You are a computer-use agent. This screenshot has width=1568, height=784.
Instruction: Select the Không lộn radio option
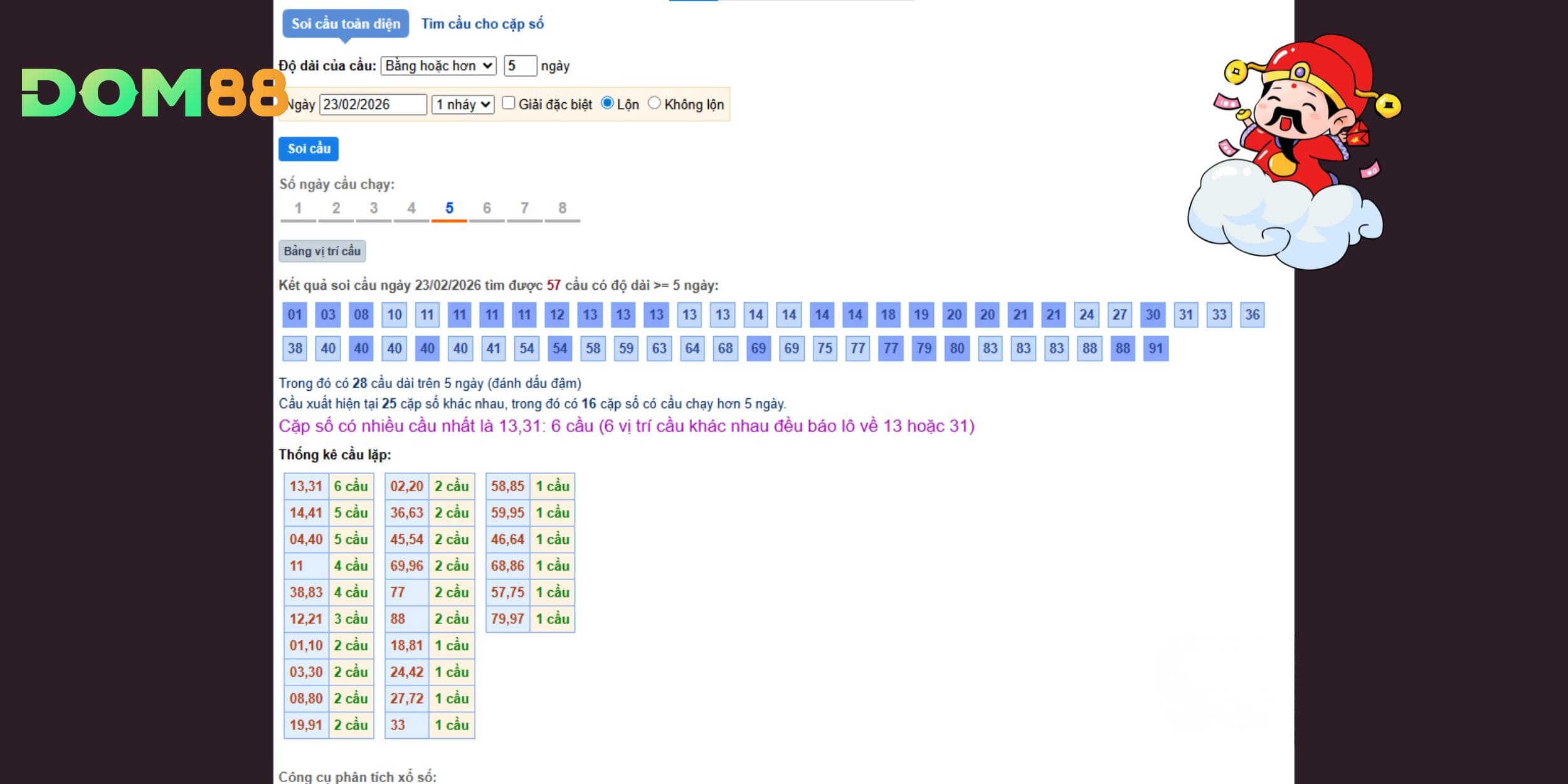click(654, 103)
